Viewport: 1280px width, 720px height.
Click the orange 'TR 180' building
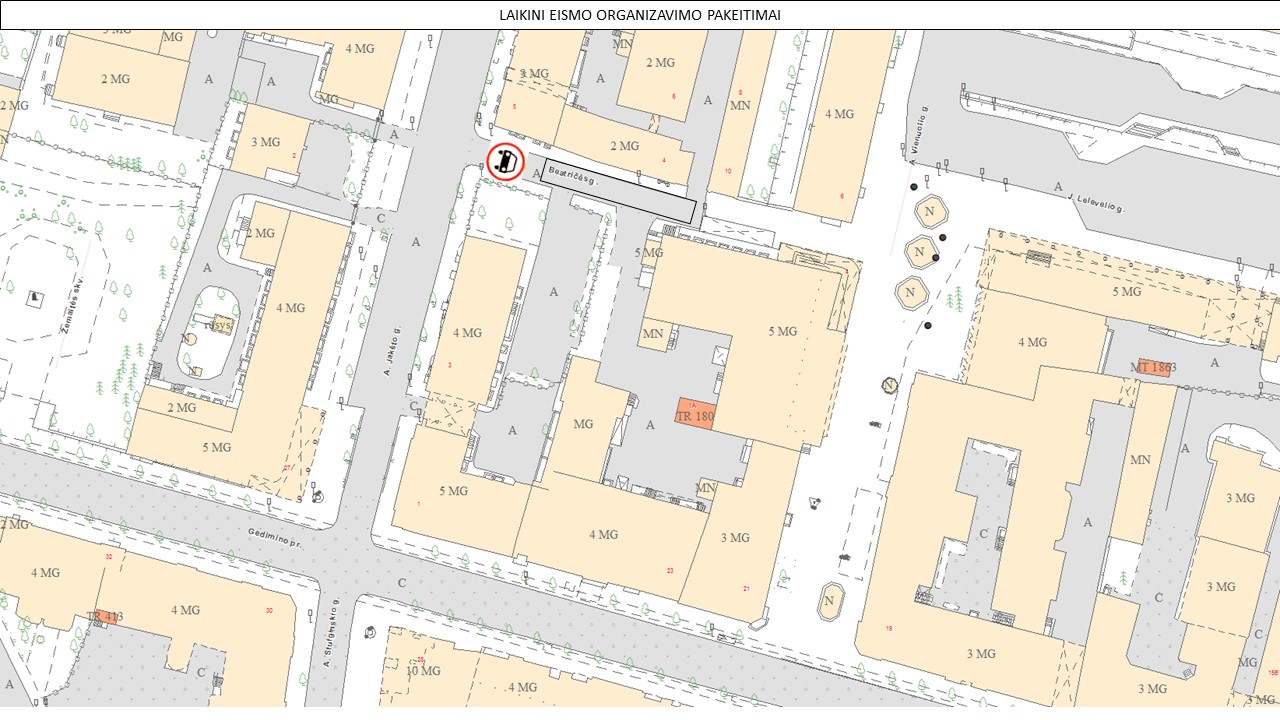click(x=694, y=413)
